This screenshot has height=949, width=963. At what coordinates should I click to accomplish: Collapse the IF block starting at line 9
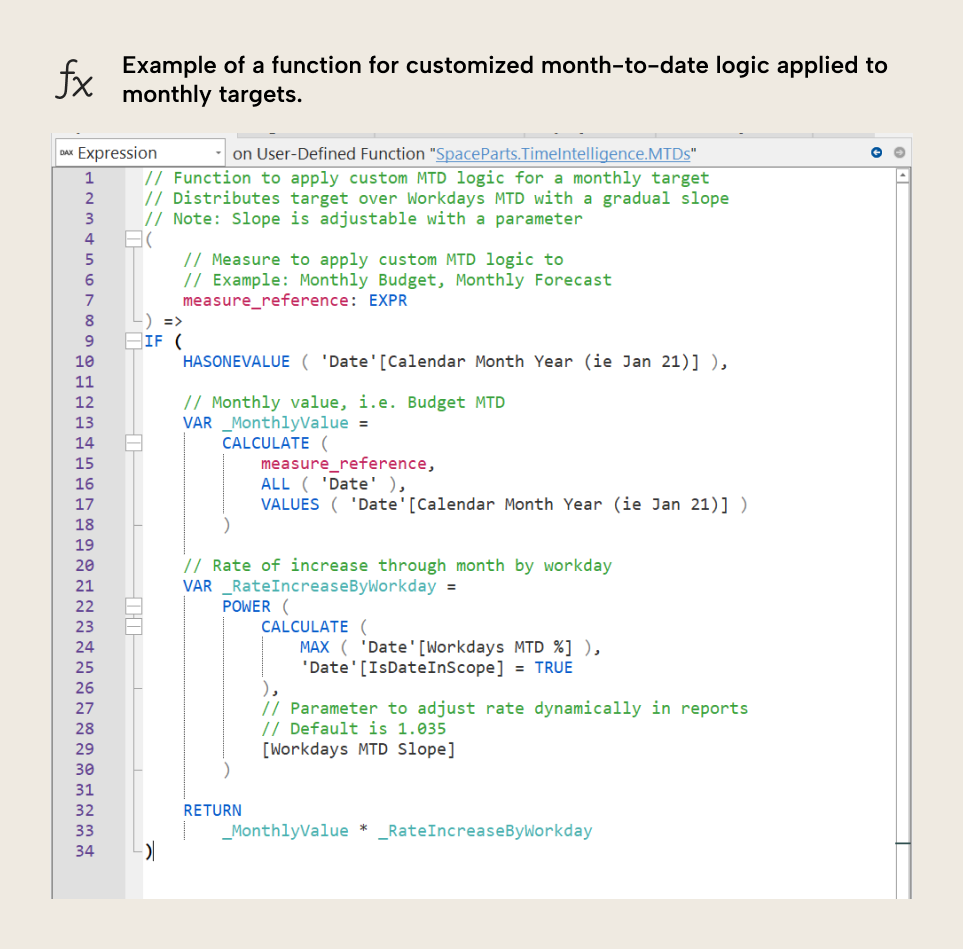[x=136, y=340]
